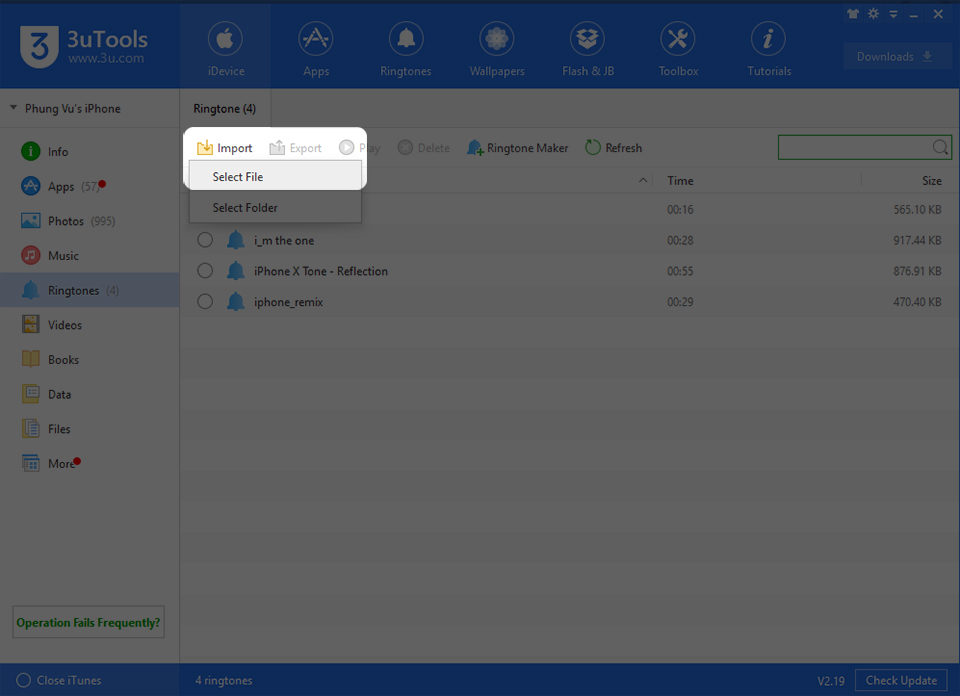Choose Select File from the Import menu
Screen dimensions: 960x696
coord(238,177)
